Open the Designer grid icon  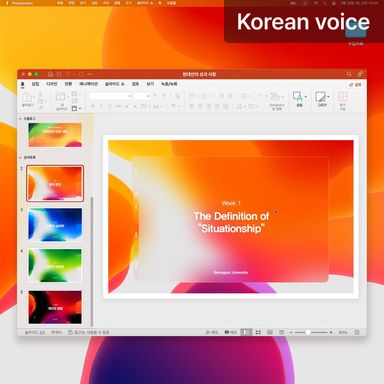coord(343,97)
